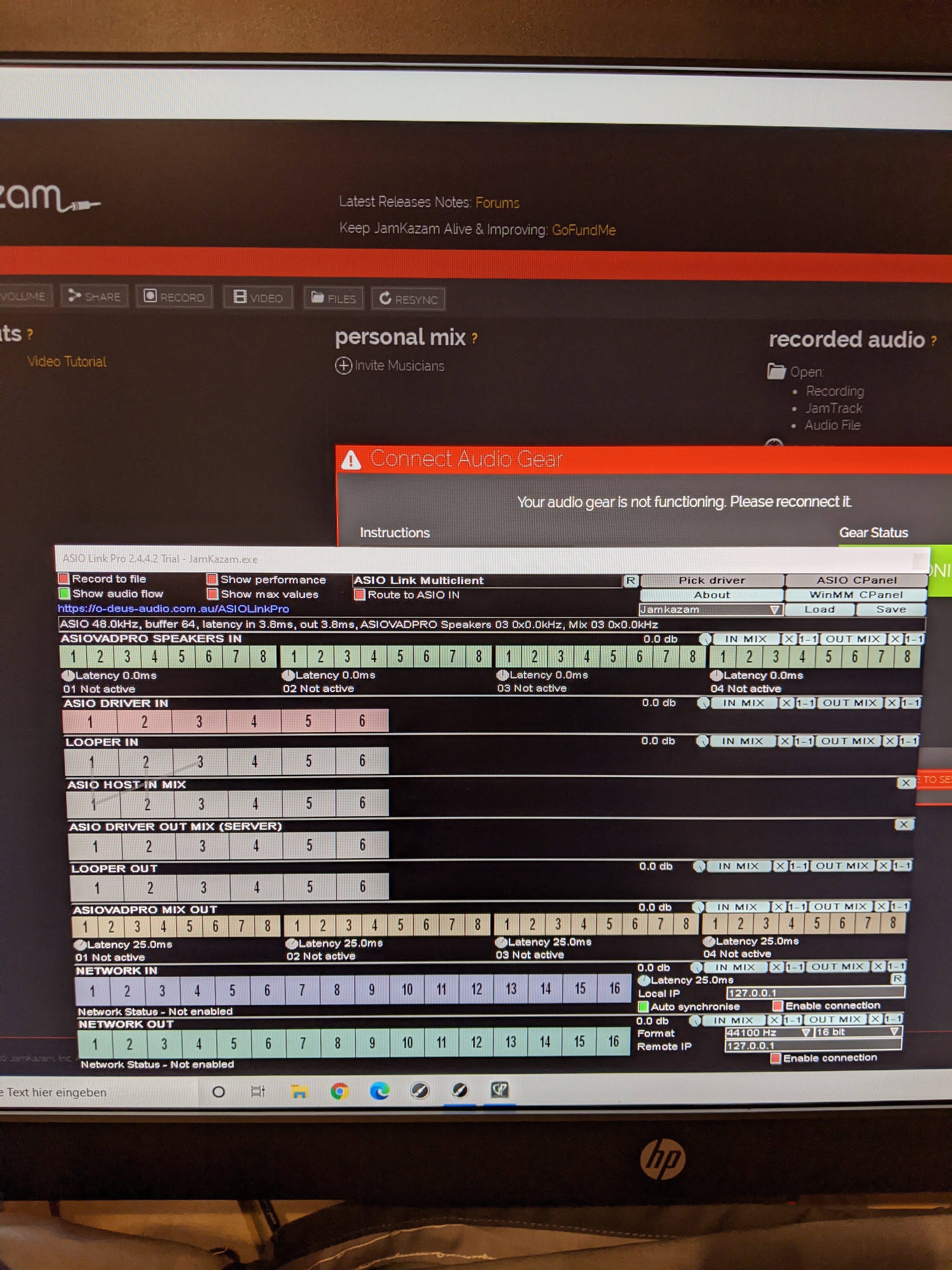This screenshot has width=952, height=1270.
Task: Click the ASIO Driver In gain knob
Action: coord(703,703)
